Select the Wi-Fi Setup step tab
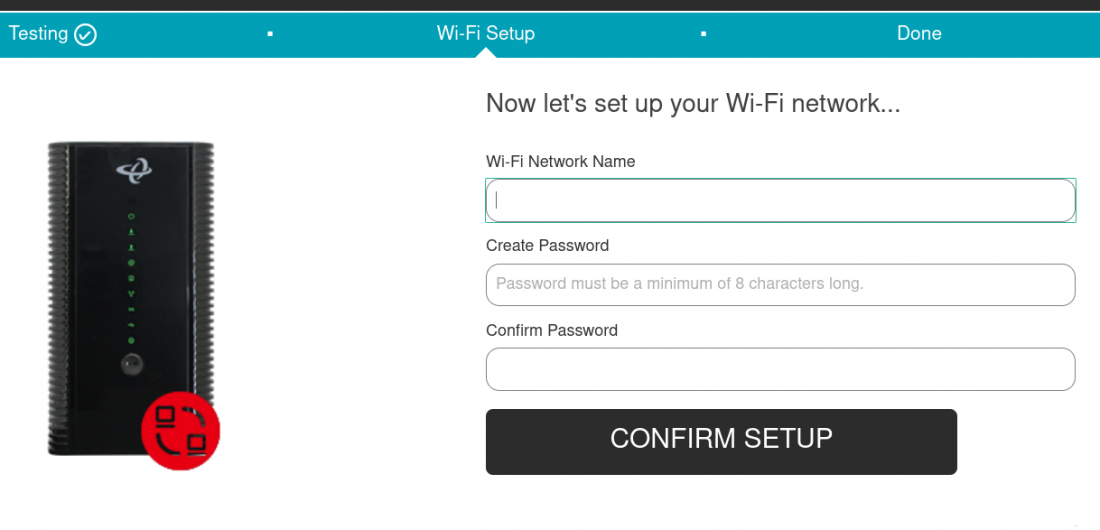This screenshot has width=1100, height=530. (x=486, y=33)
